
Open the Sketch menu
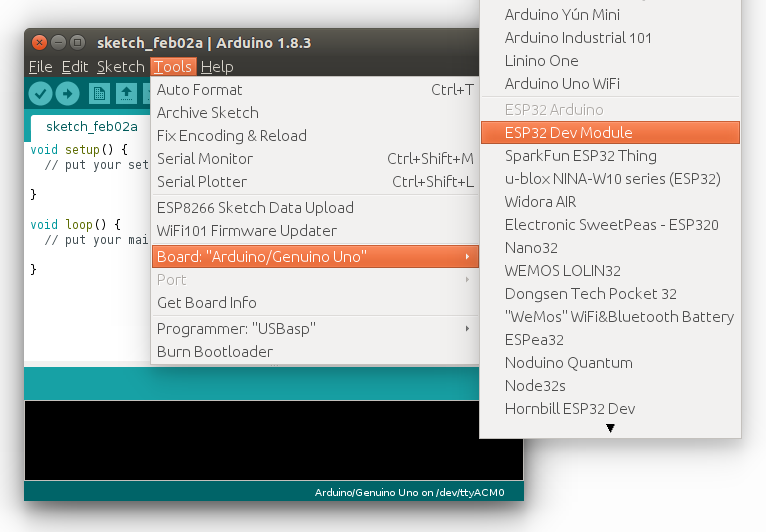[x=120, y=67]
